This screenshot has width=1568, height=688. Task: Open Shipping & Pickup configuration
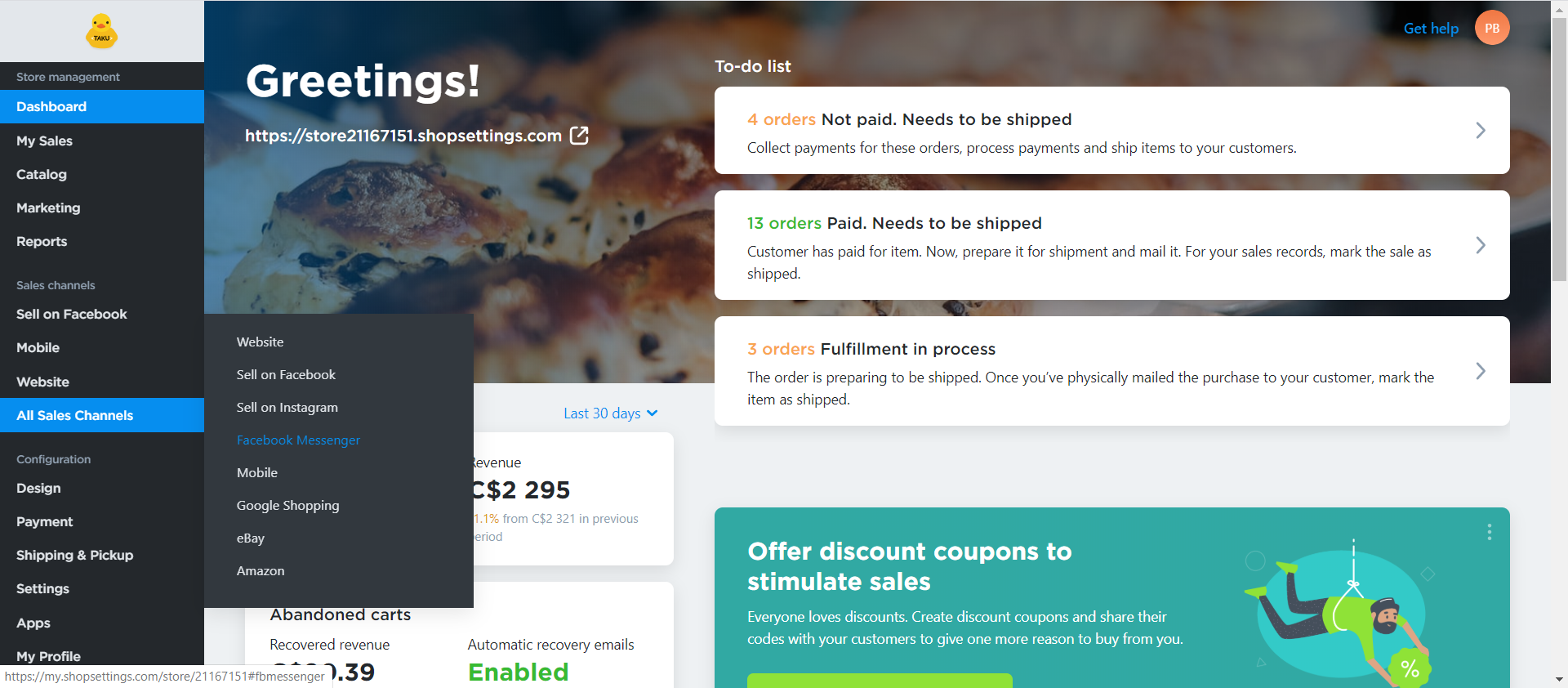[74, 555]
